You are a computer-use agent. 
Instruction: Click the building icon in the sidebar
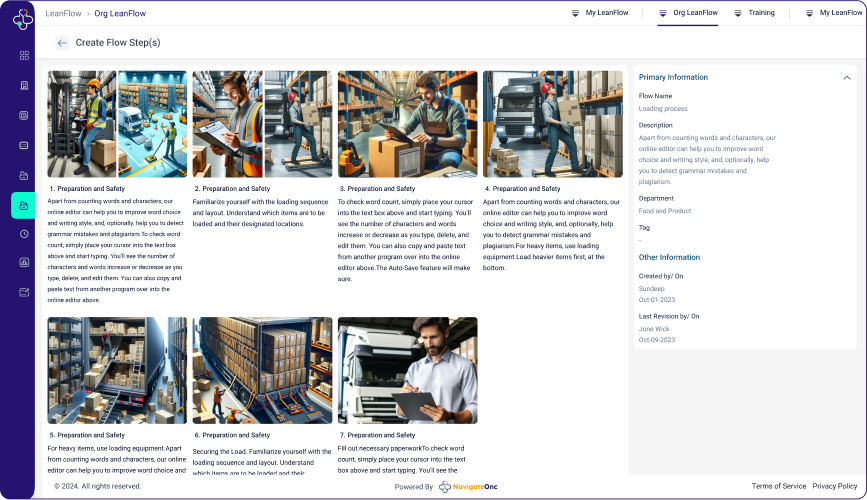(x=24, y=85)
